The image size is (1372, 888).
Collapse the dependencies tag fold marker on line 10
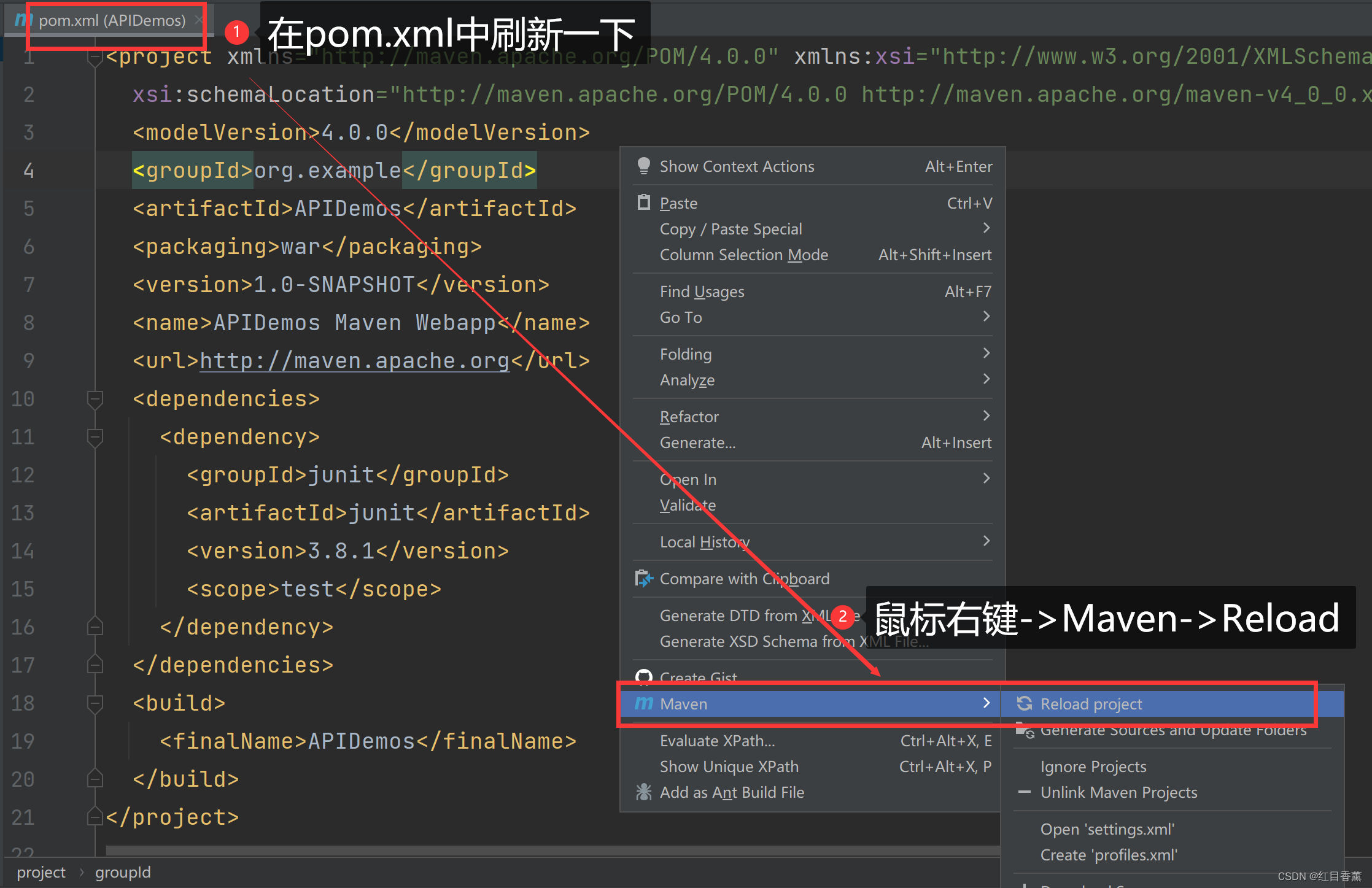pyautogui.click(x=95, y=399)
